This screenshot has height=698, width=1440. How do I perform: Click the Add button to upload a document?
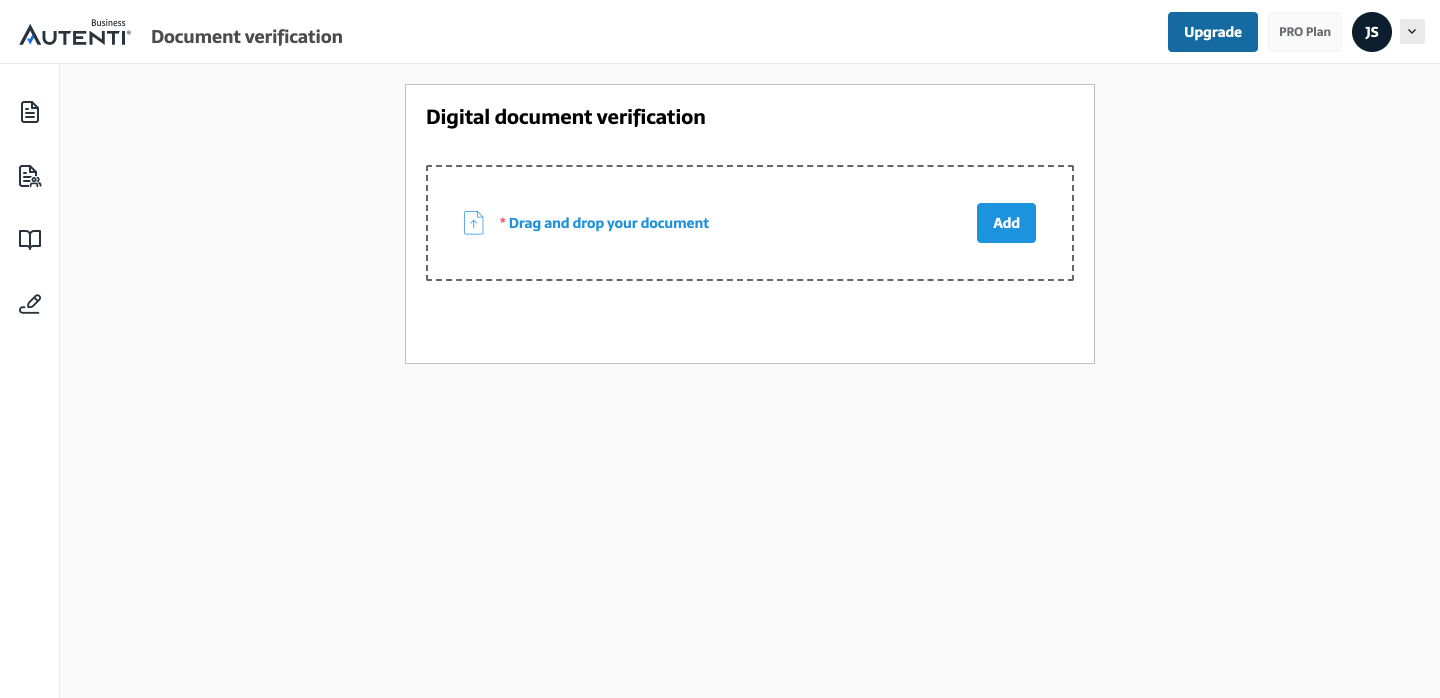click(x=1006, y=223)
